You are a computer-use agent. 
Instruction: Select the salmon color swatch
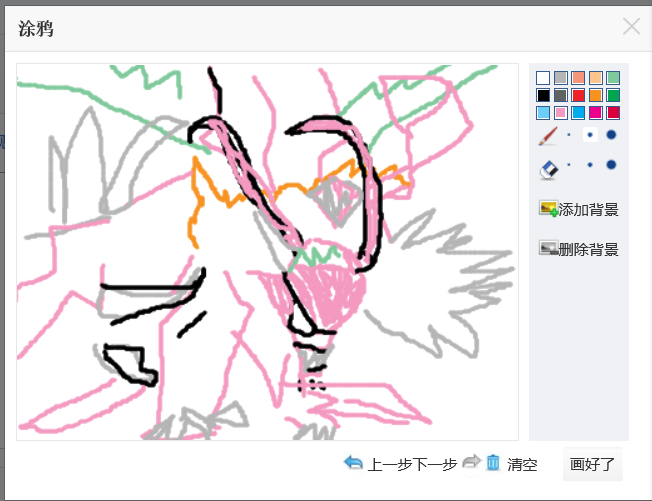[x=578, y=78]
